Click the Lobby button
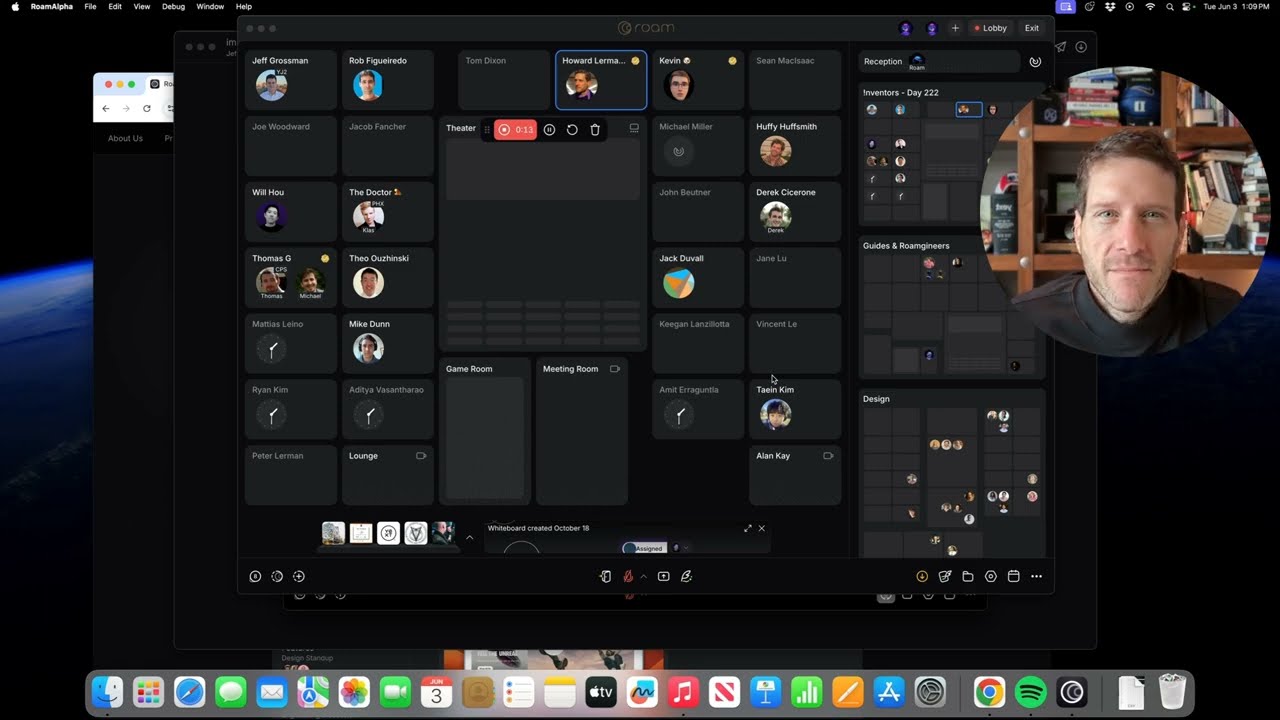Screen dimensions: 1280x720 pos(991,28)
